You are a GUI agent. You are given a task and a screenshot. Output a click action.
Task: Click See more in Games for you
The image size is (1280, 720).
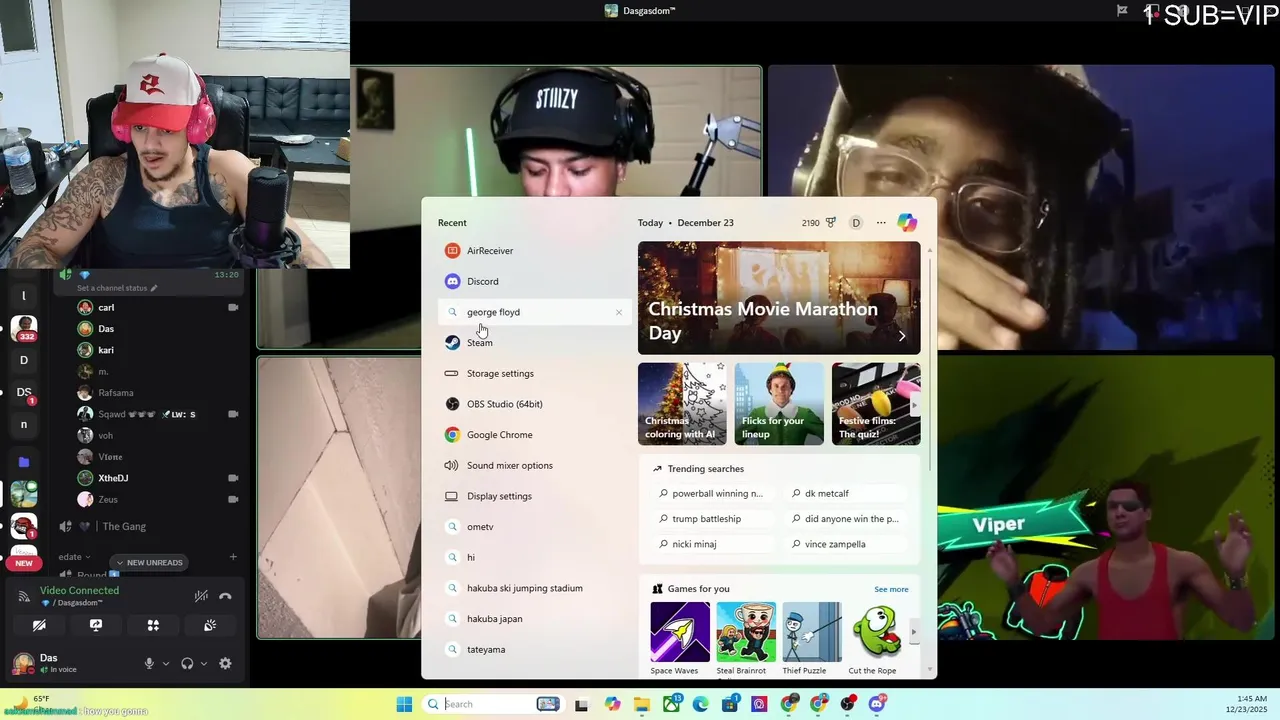pos(891,589)
